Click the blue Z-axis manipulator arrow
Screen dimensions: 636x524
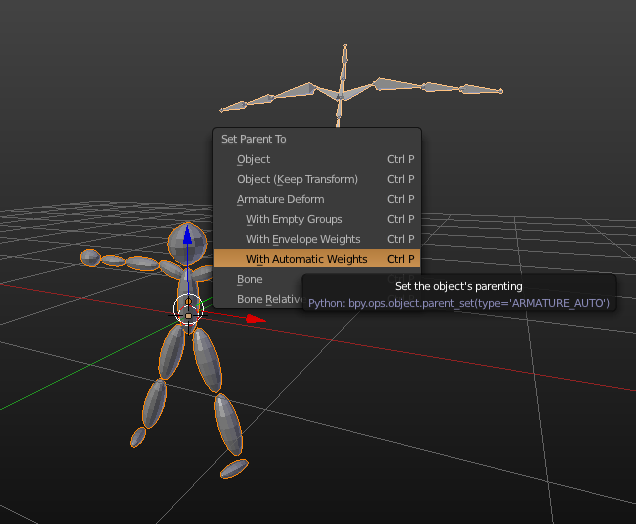(187, 235)
